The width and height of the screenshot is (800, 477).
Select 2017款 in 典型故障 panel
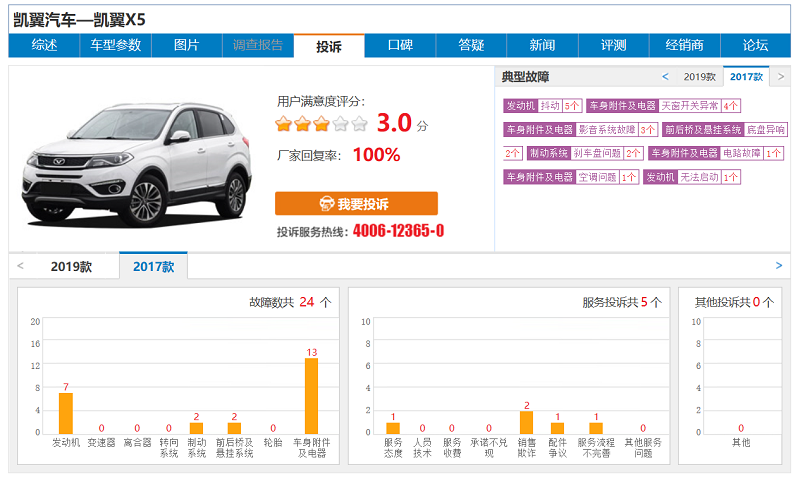746,77
